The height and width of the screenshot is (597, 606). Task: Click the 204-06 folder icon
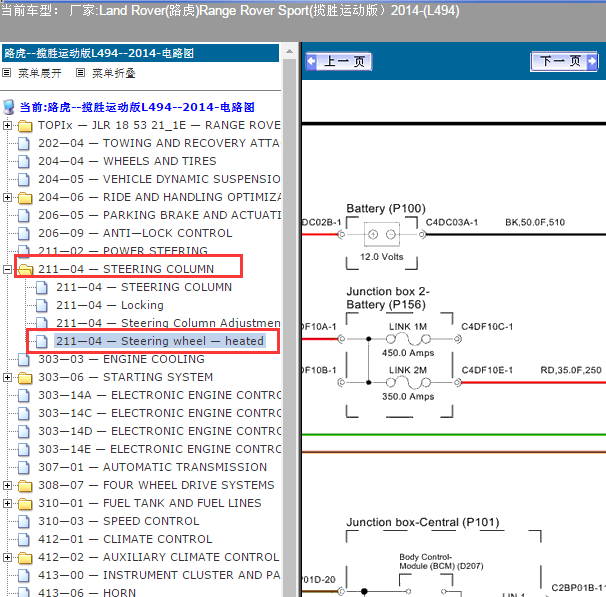(x=25, y=197)
